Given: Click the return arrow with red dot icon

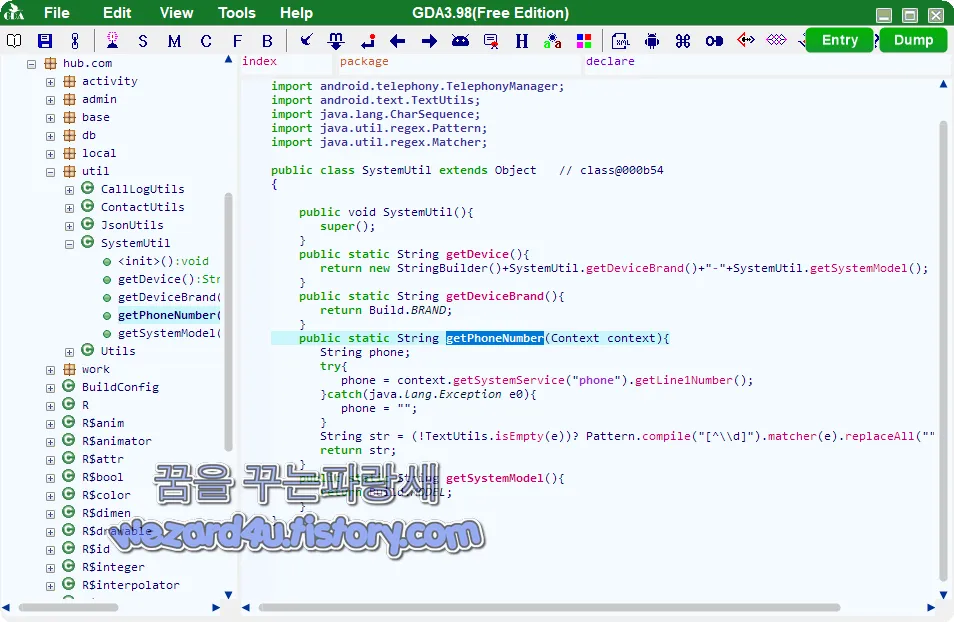Looking at the screenshot, I should (368, 41).
